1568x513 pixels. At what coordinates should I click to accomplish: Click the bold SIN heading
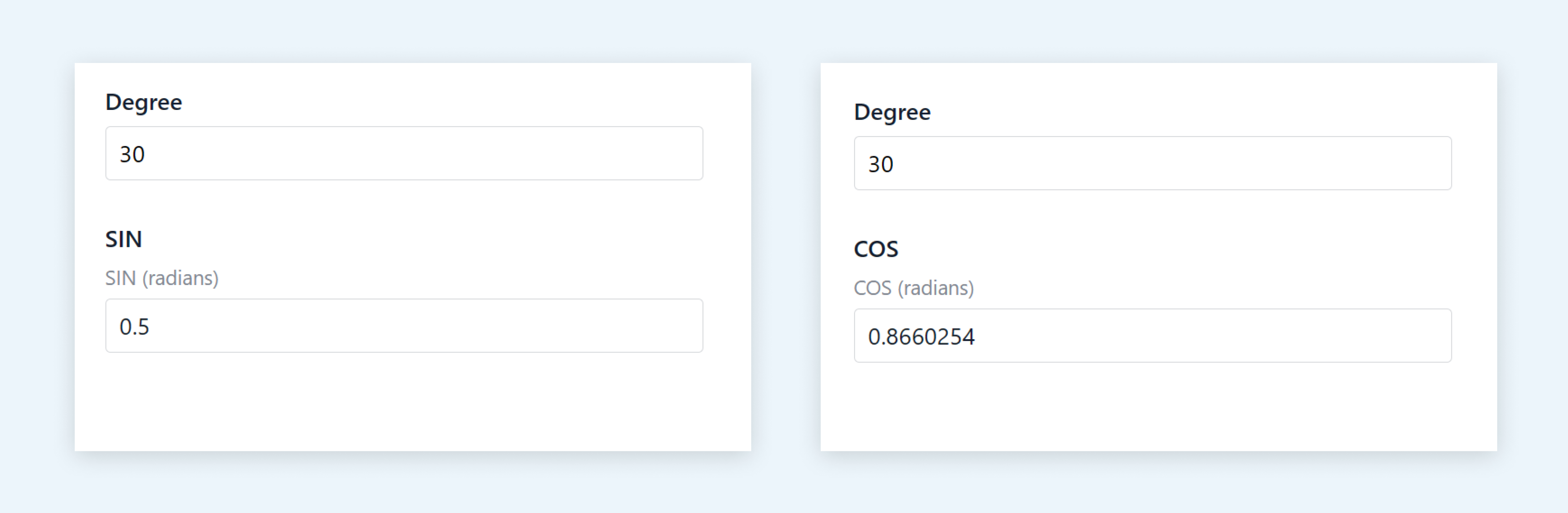[x=124, y=239]
